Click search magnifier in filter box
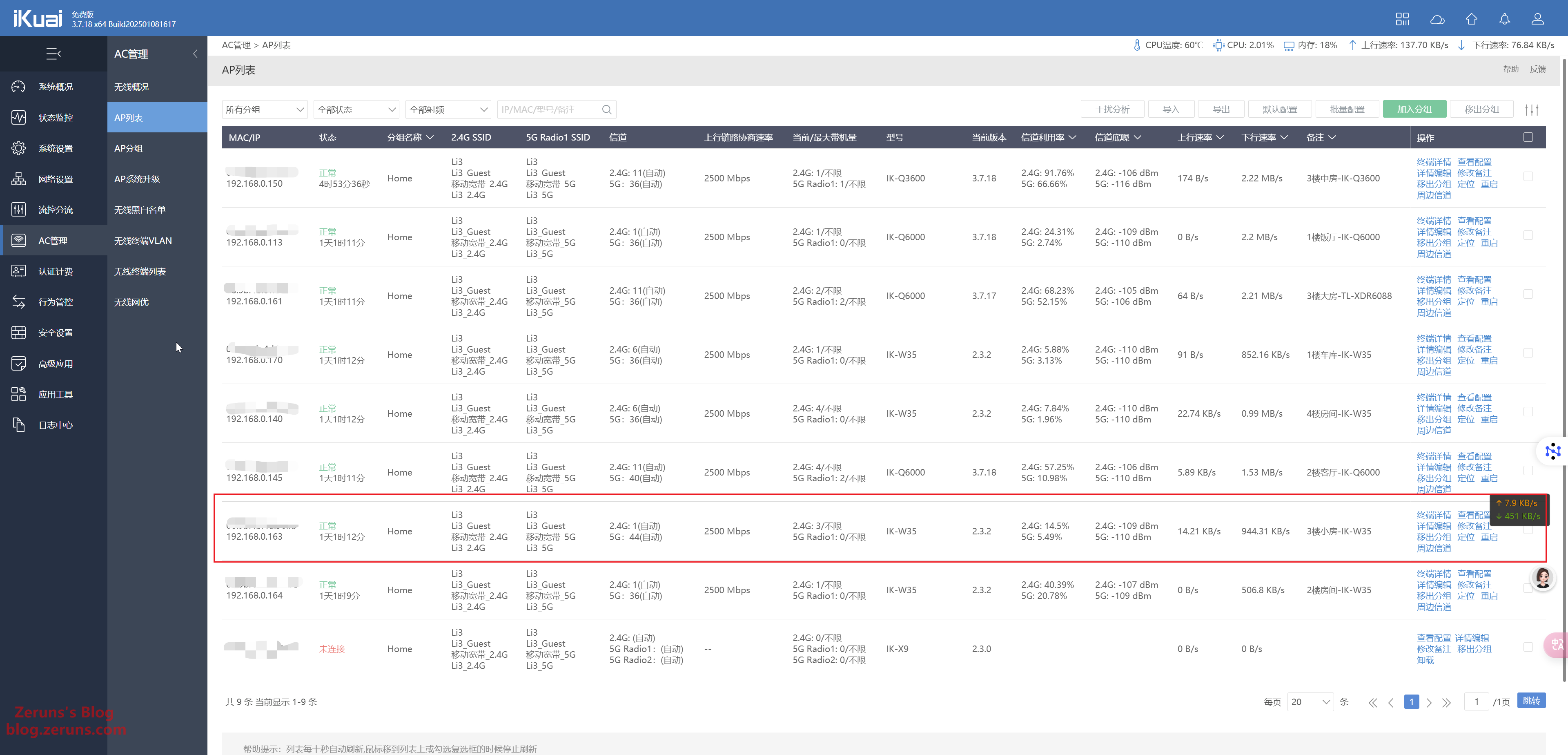Screen dimensions: 1568x755 pos(606,109)
